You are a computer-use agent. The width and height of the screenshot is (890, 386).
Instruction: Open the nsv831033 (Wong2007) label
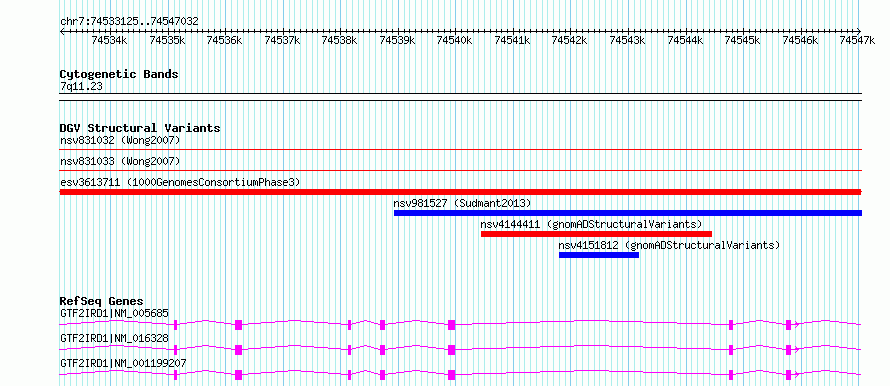click(x=120, y=161)
